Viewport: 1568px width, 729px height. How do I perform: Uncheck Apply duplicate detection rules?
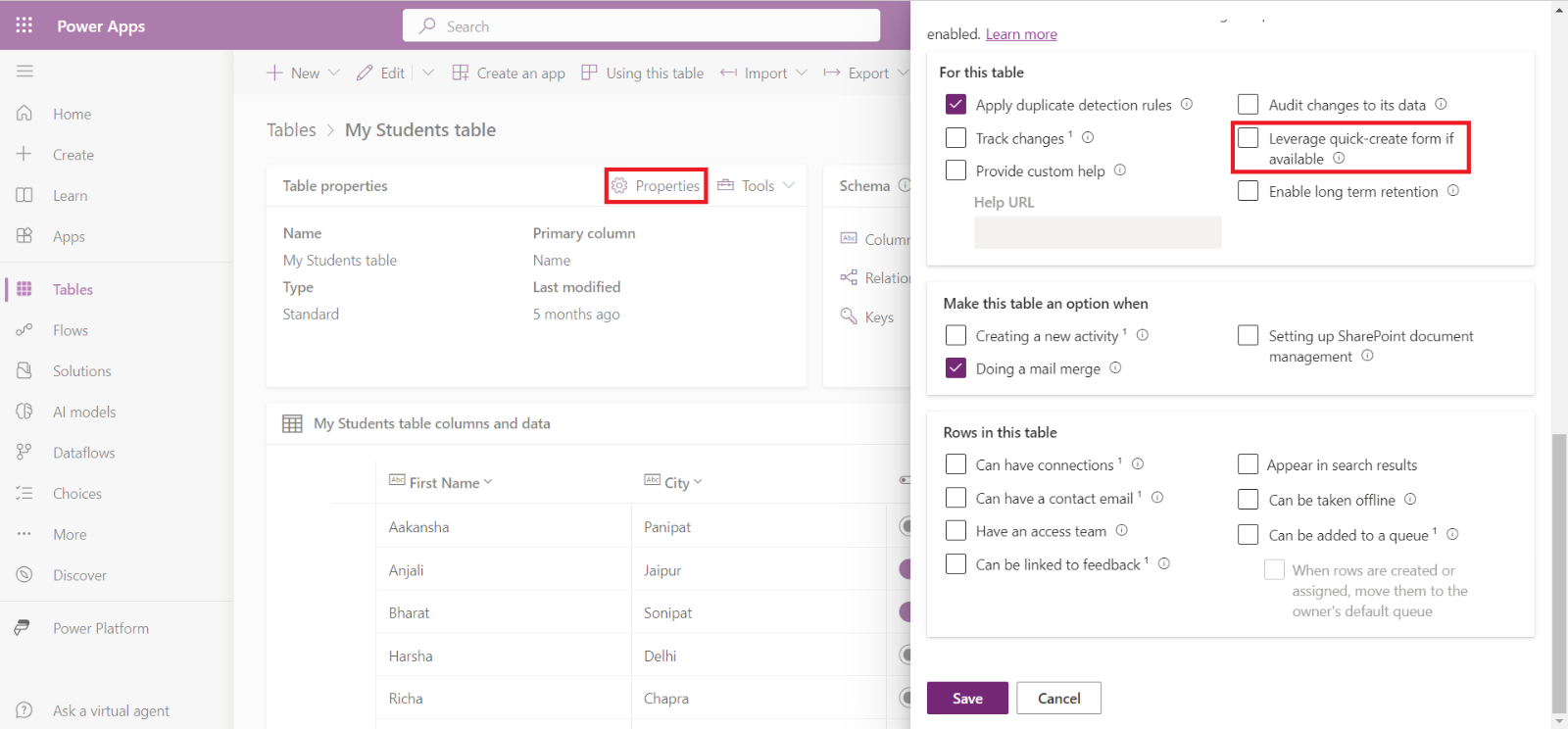click(955, 105)
